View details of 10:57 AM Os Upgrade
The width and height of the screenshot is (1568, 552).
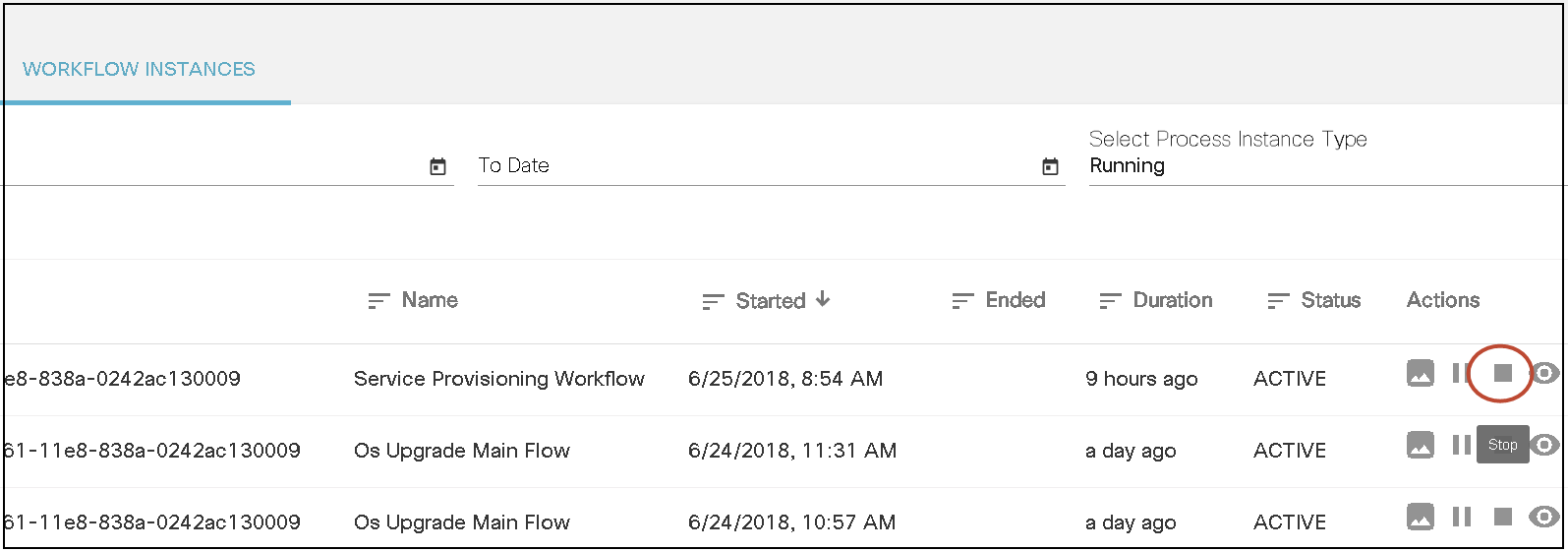pos(1544,517)
